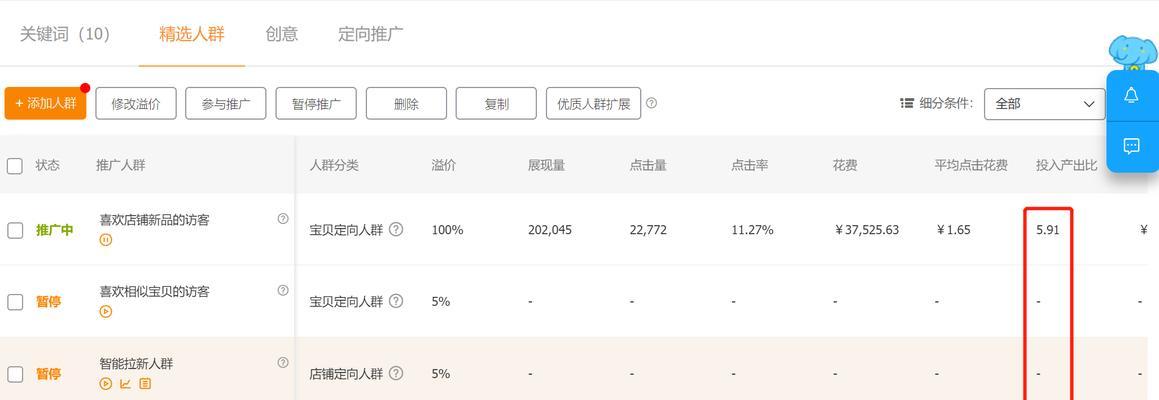This screenshot has height=400, width=1159.
Task: Check the 喜欢店铺新品的访客 row checkbox
Action: (x=15, y=230)
